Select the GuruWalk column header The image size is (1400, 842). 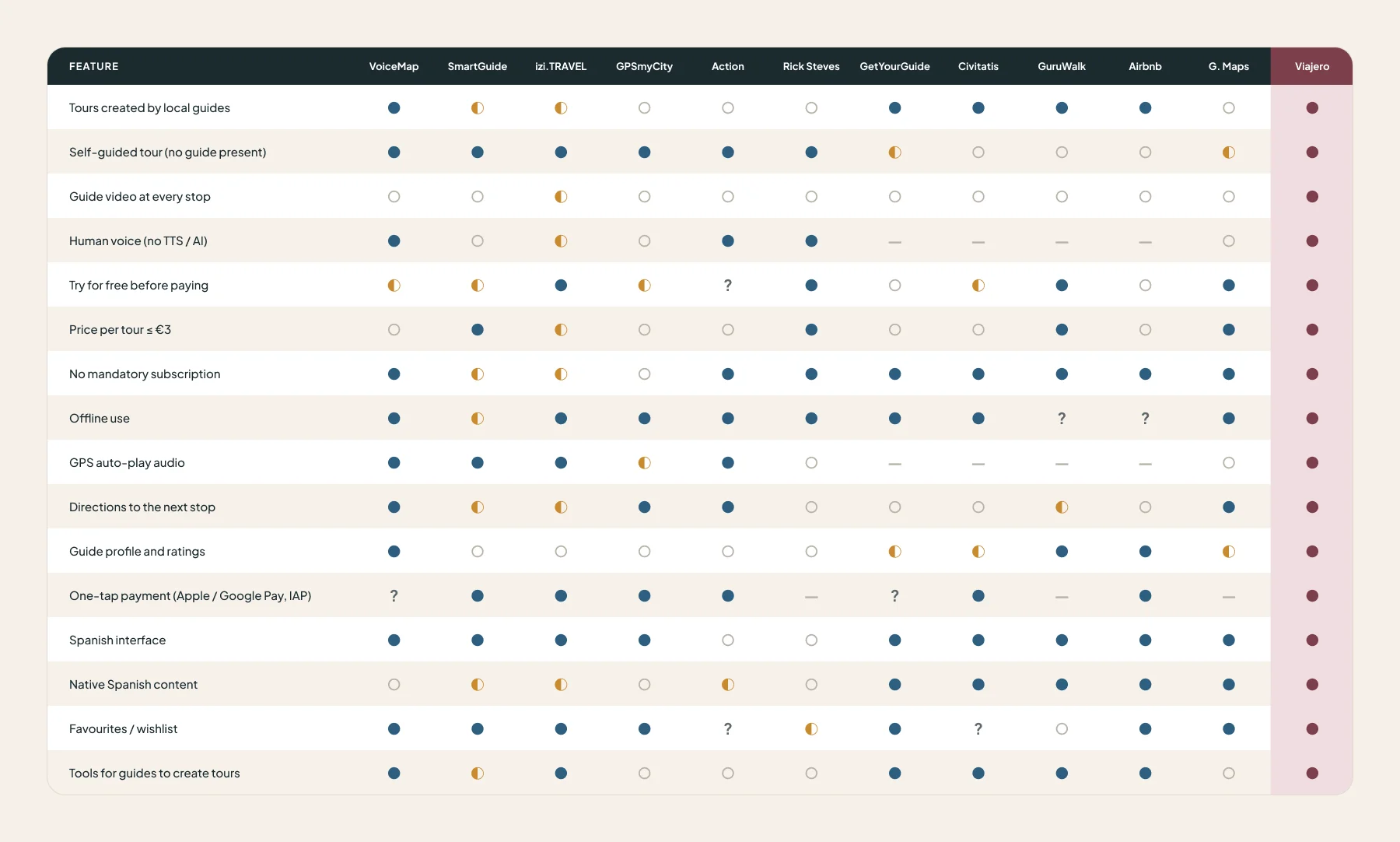pyautogui.click(x=1062, y=67)
